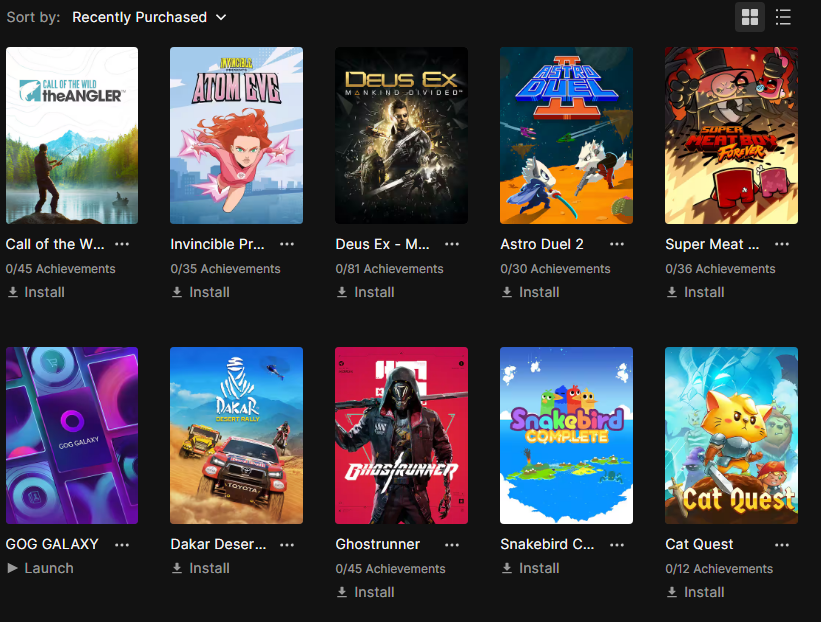
Task: Install Call of the Wild: The Angler
Action: click(36, 292)
